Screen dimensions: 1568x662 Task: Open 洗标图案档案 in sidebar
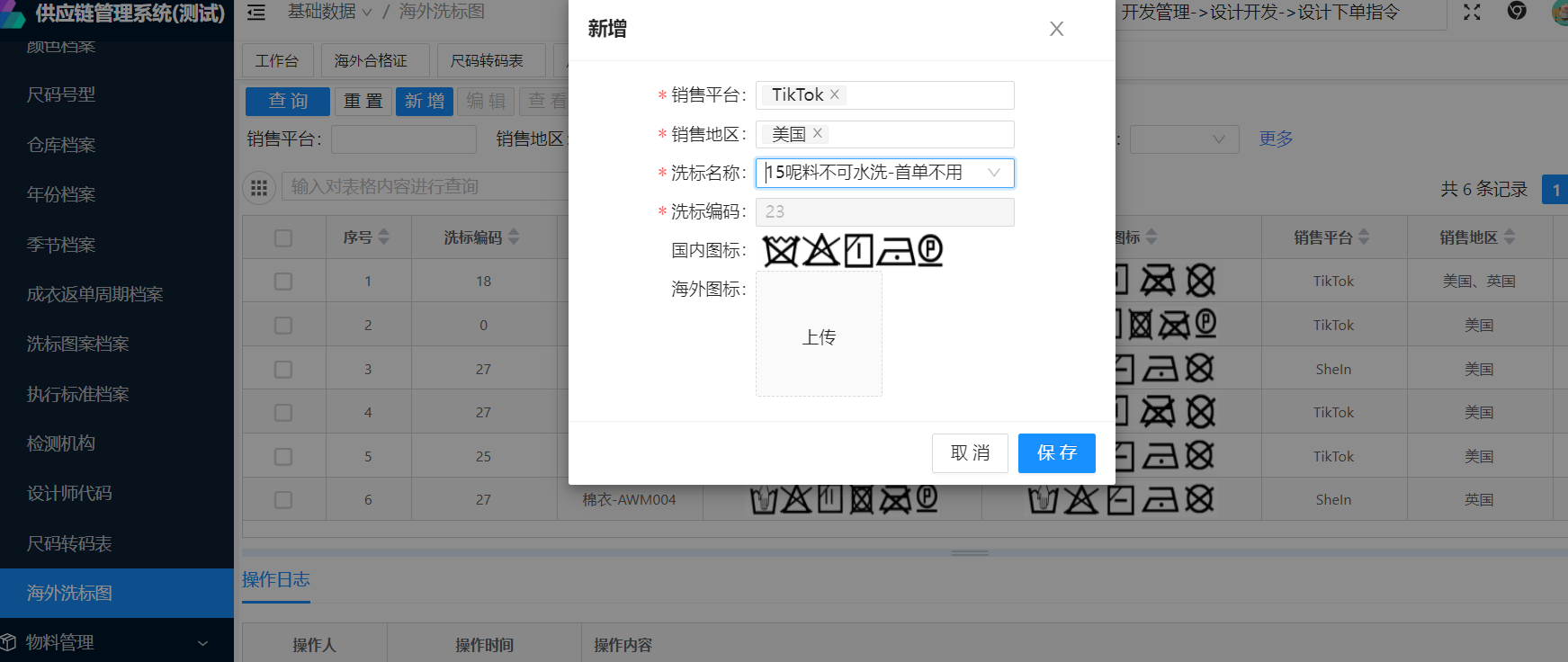point(78,344)
